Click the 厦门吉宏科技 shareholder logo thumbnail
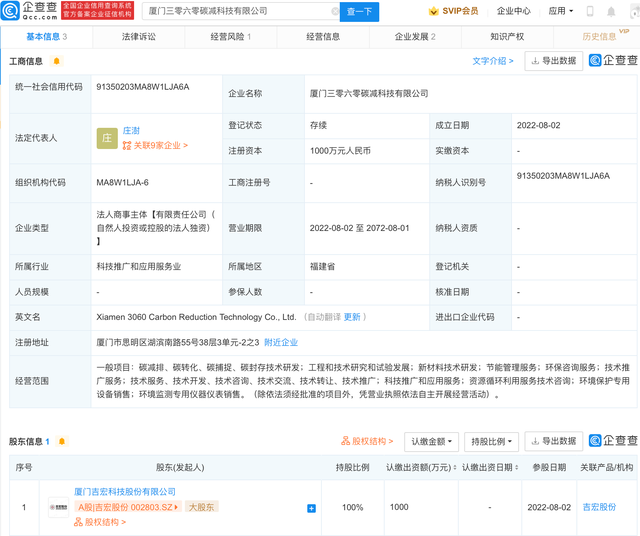 (x=58, y=507)
